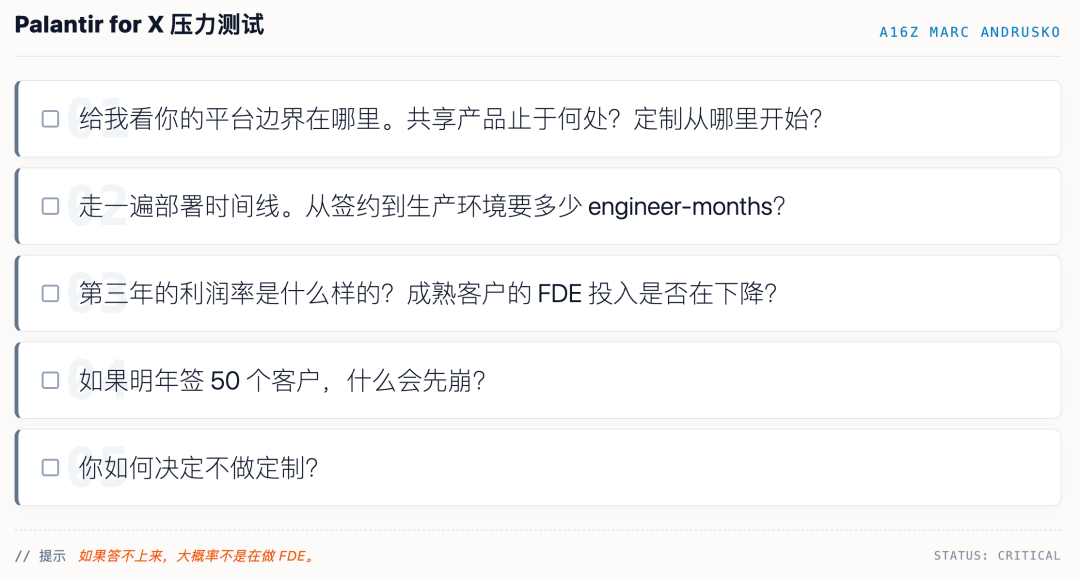Click the STATUS: CRITICAL indicator
The width and height of the screenshot is (1080, 581).
point(997,556)
